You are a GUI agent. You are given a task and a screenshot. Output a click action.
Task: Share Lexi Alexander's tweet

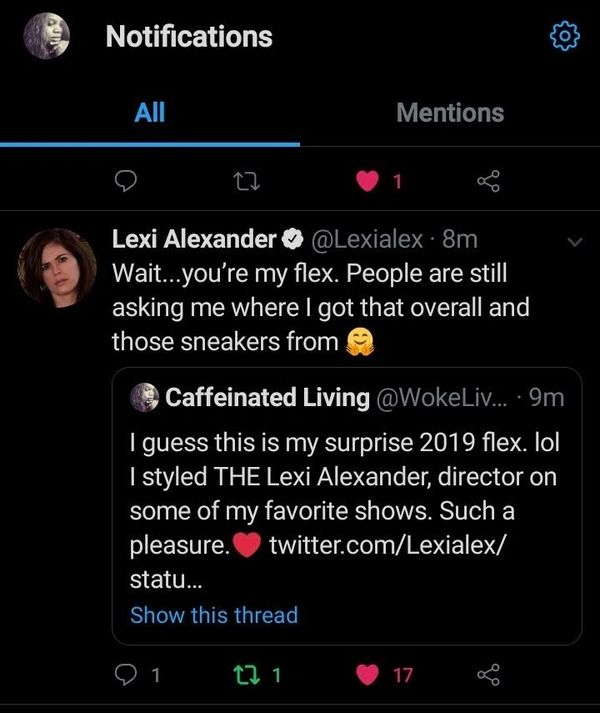click(x=488, y=675)
